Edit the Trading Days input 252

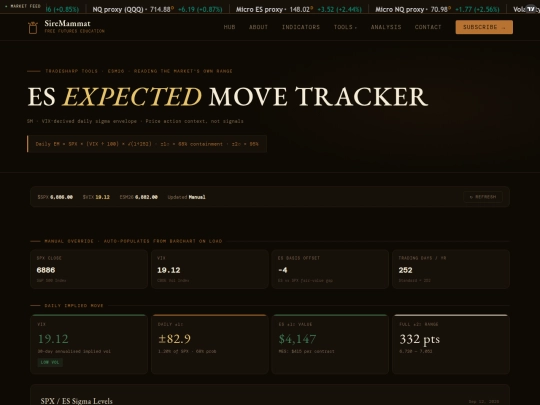click(451, 270)
